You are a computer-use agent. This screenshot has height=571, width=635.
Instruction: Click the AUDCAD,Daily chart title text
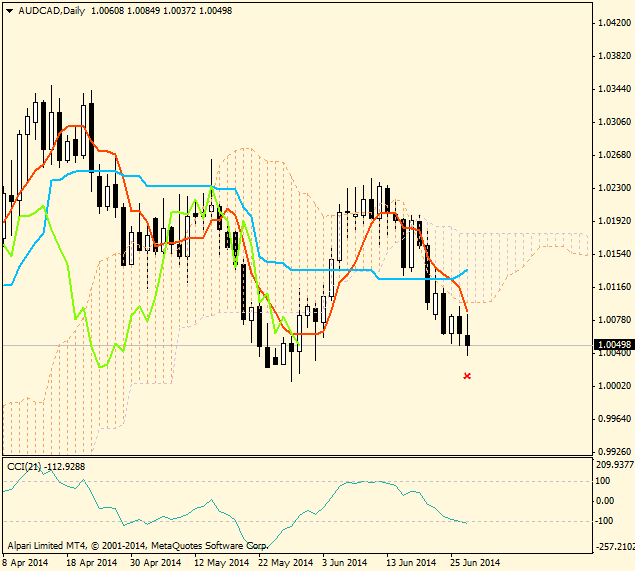point(51,11)
